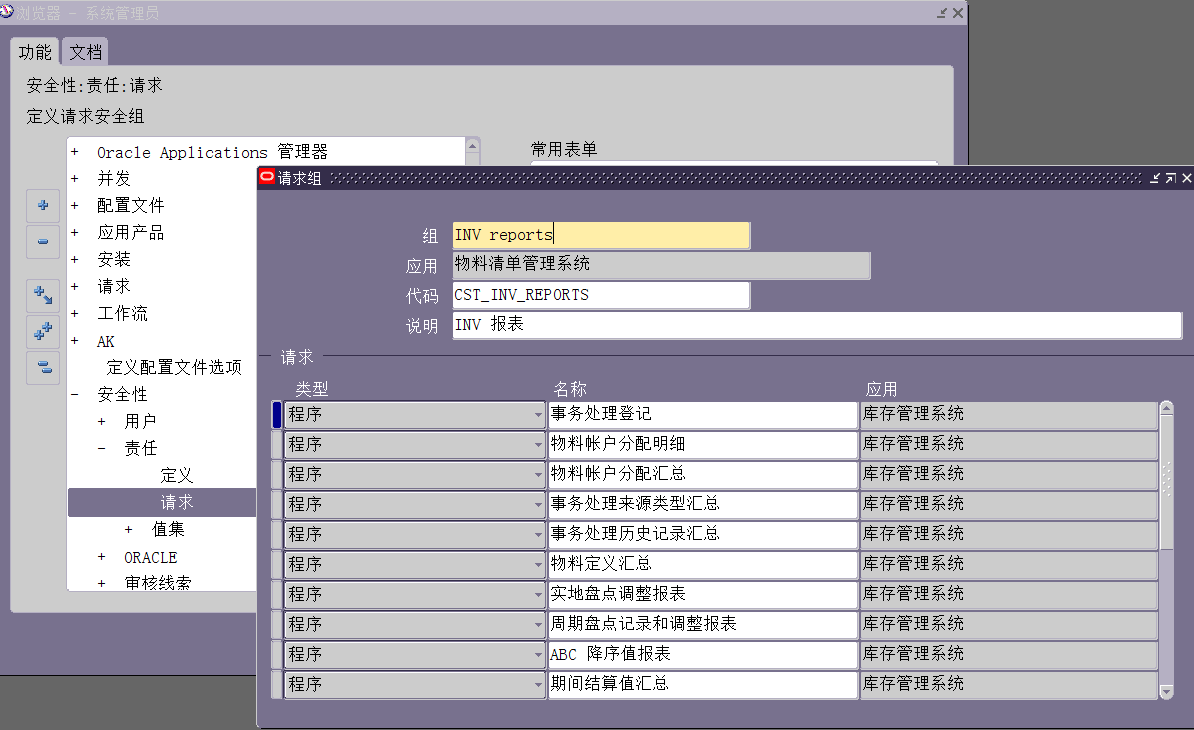Click the name field 物料帐户分配明细
1194x730 pixels.
click(x=703, y=445)
